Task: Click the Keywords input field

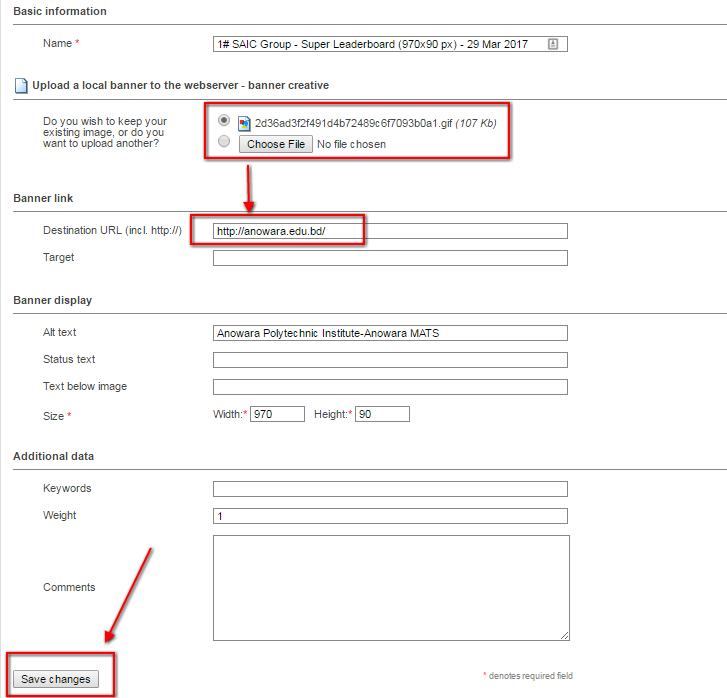Action: coord(390,489)
